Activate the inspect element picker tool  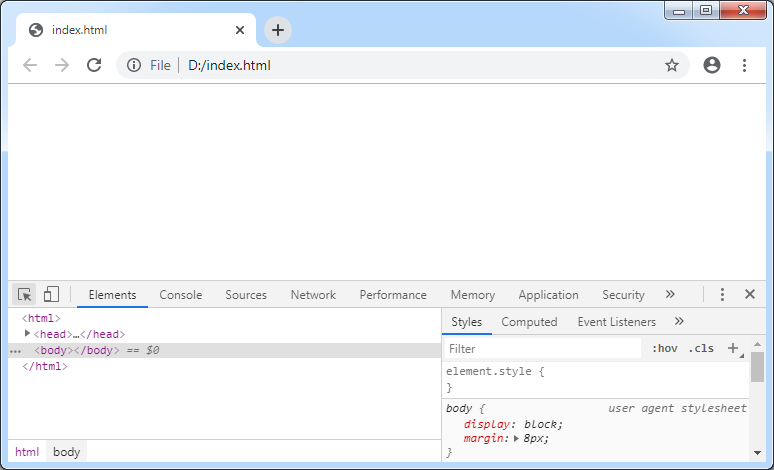click(25, 295)
